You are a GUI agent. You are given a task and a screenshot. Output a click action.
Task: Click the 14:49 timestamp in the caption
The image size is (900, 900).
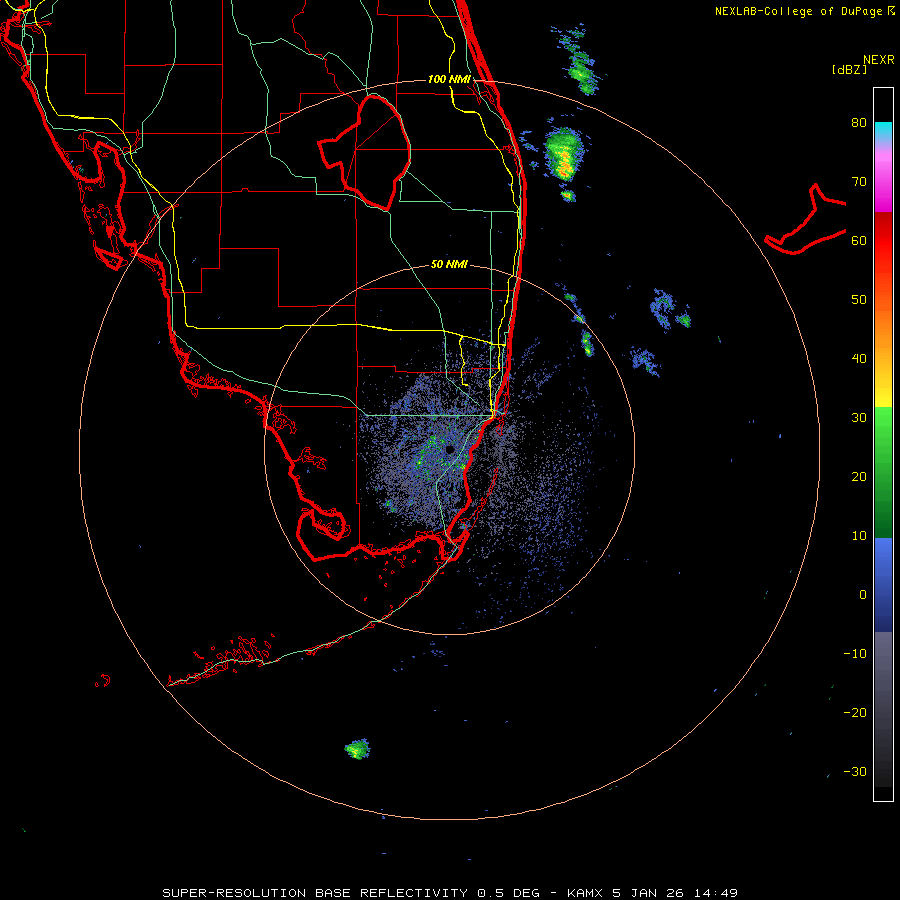[715, 893]
